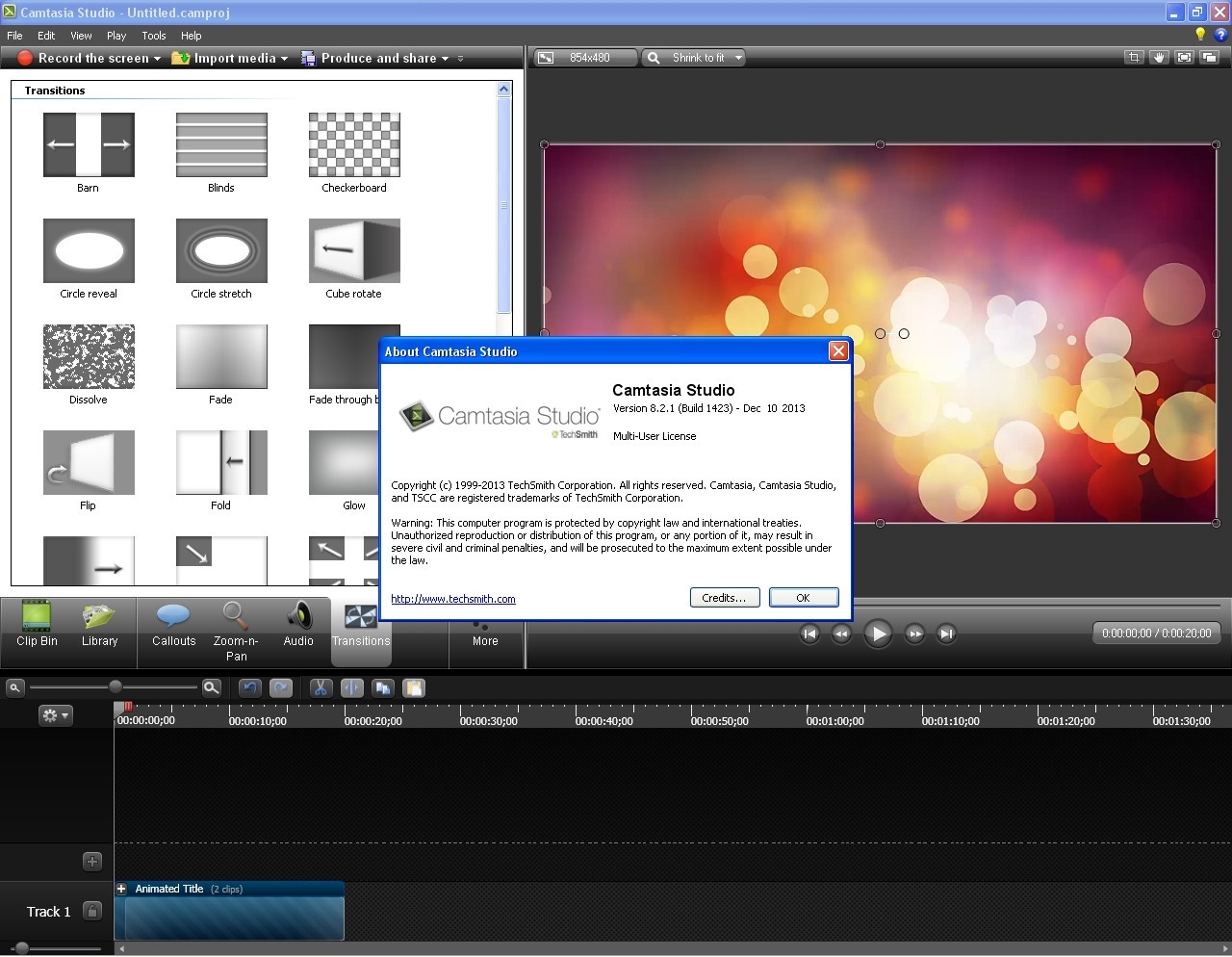Screen dimensions: 1232x957
Task: Click the timeline zoom slider handle
Action: (115, 686)
